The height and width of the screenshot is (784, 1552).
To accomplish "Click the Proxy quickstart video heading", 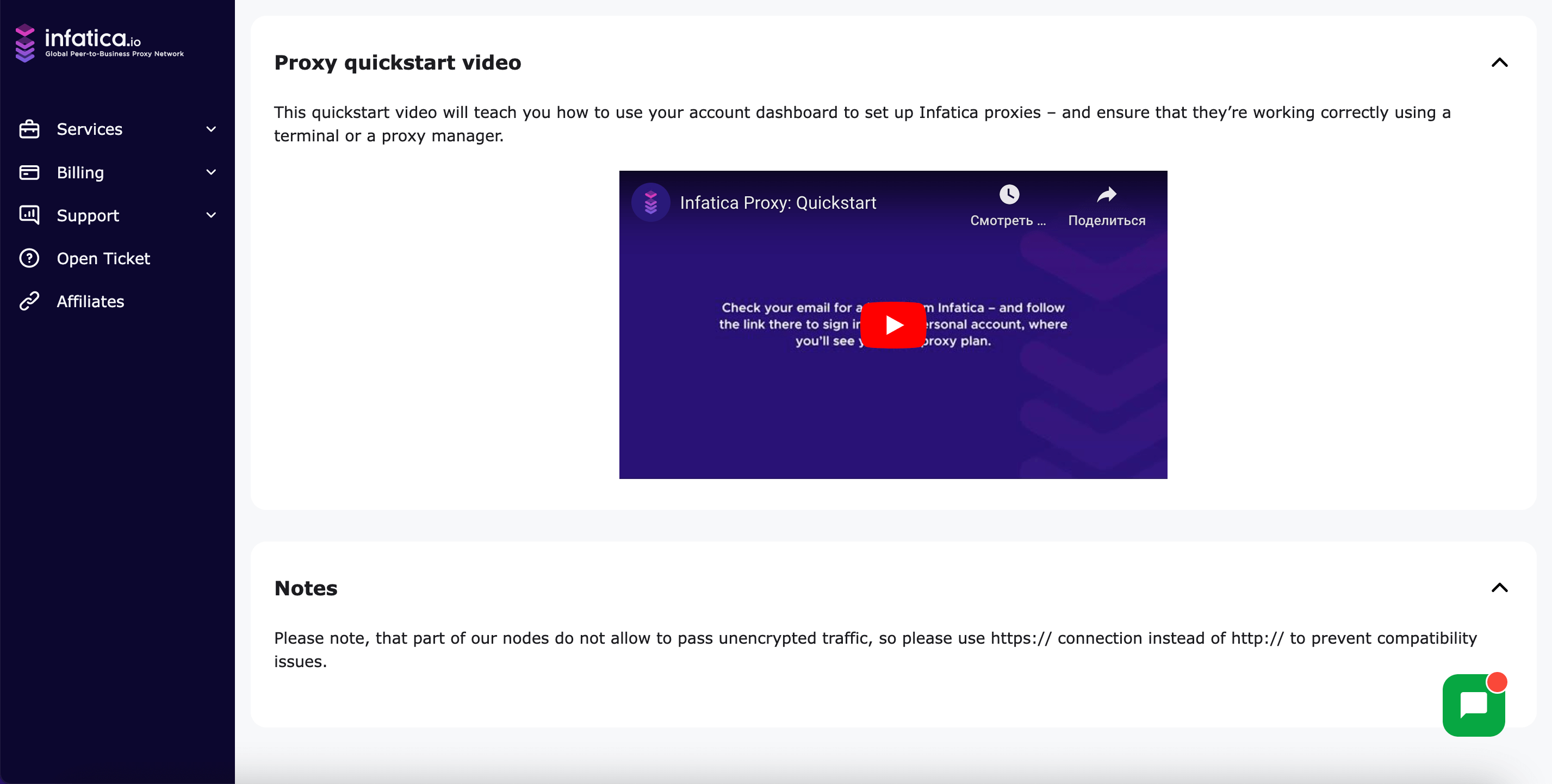I will (x=398, y=63).
